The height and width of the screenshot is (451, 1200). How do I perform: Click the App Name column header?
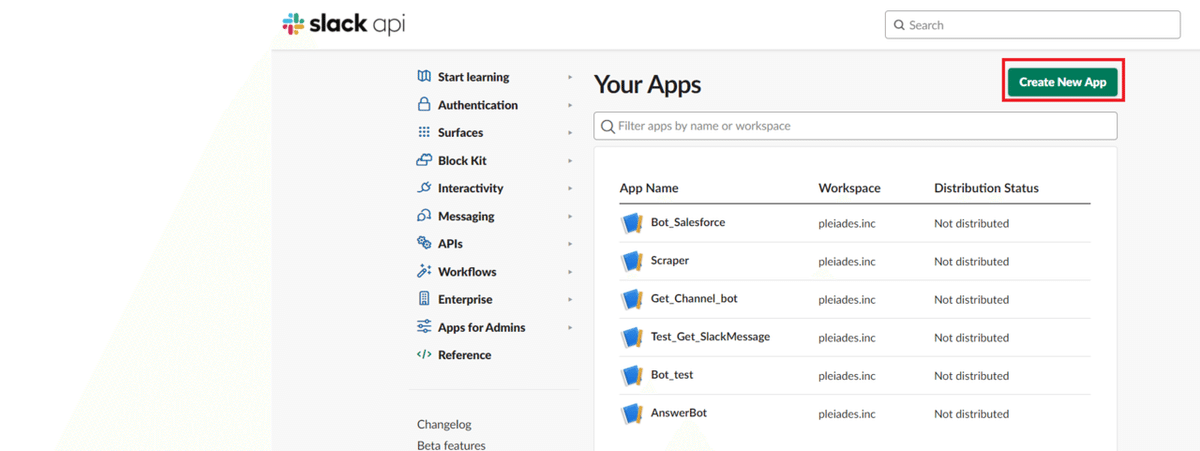click(x=649, y=188)
